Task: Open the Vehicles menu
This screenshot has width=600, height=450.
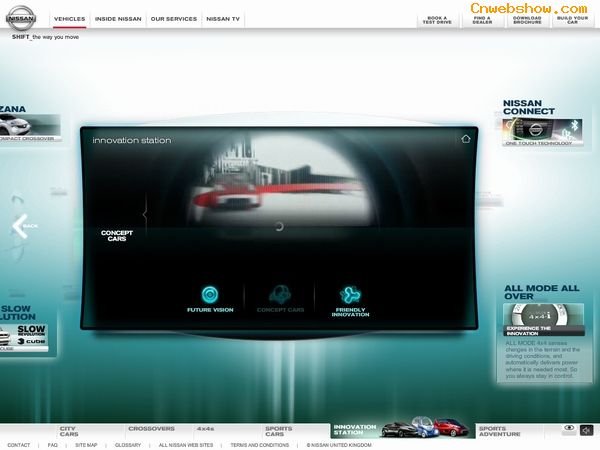Action: [x=70, y=19]
